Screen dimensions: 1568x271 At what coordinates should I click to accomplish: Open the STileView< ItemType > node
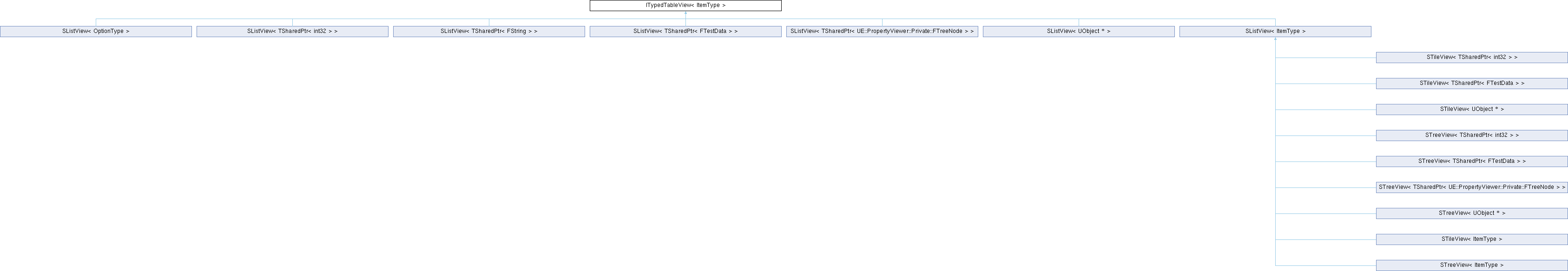(1471, 239)
